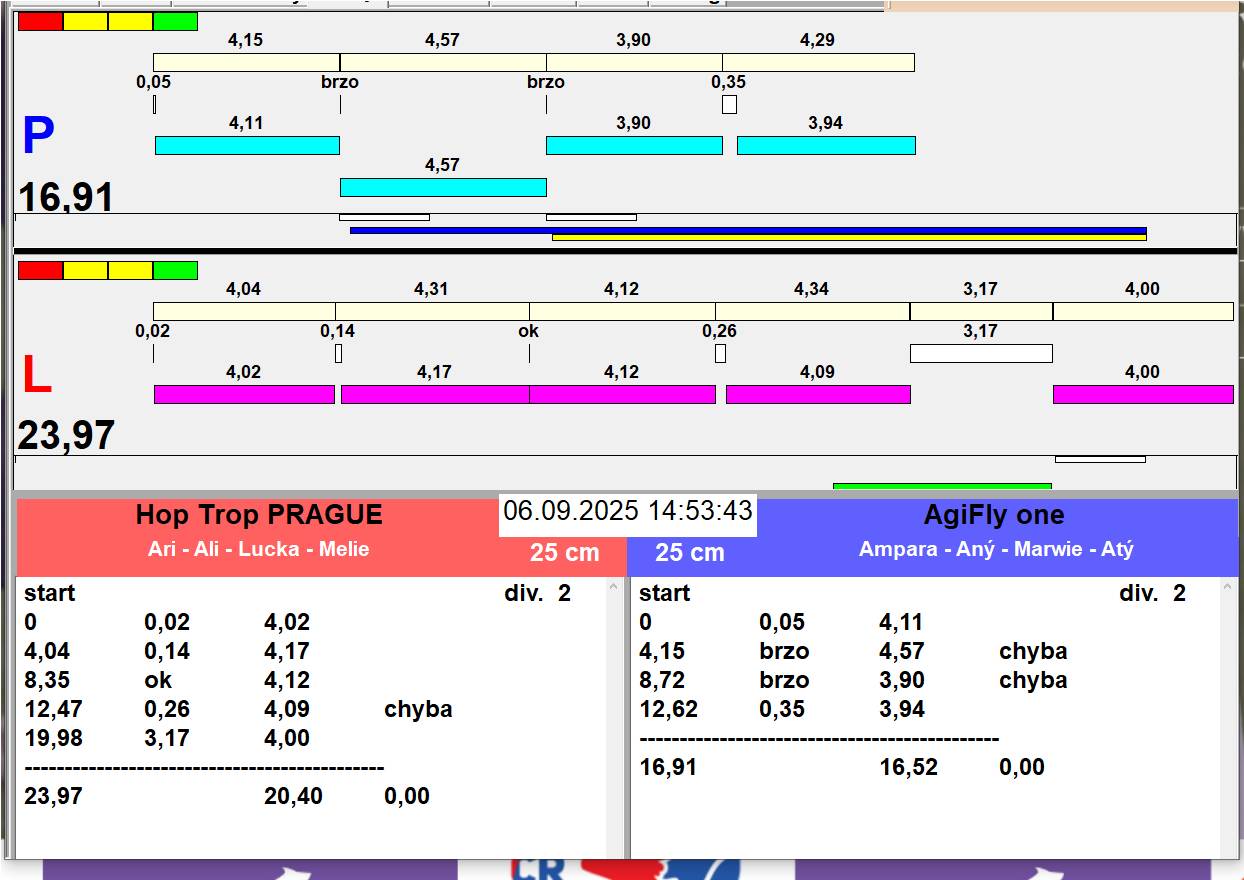
Task: Click the Ampara - Aný - Marwie - Atý roster
Action: click(x=996, y=549)
